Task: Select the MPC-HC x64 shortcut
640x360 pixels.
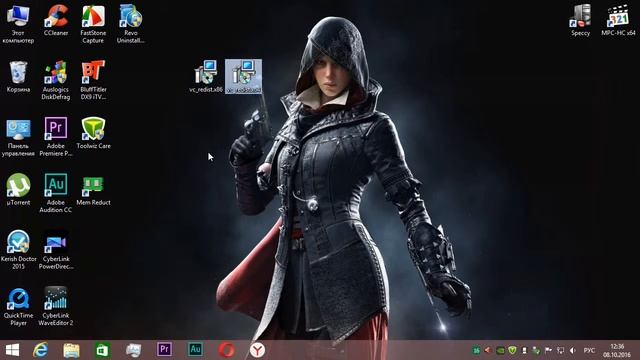Action: [618, 20]
